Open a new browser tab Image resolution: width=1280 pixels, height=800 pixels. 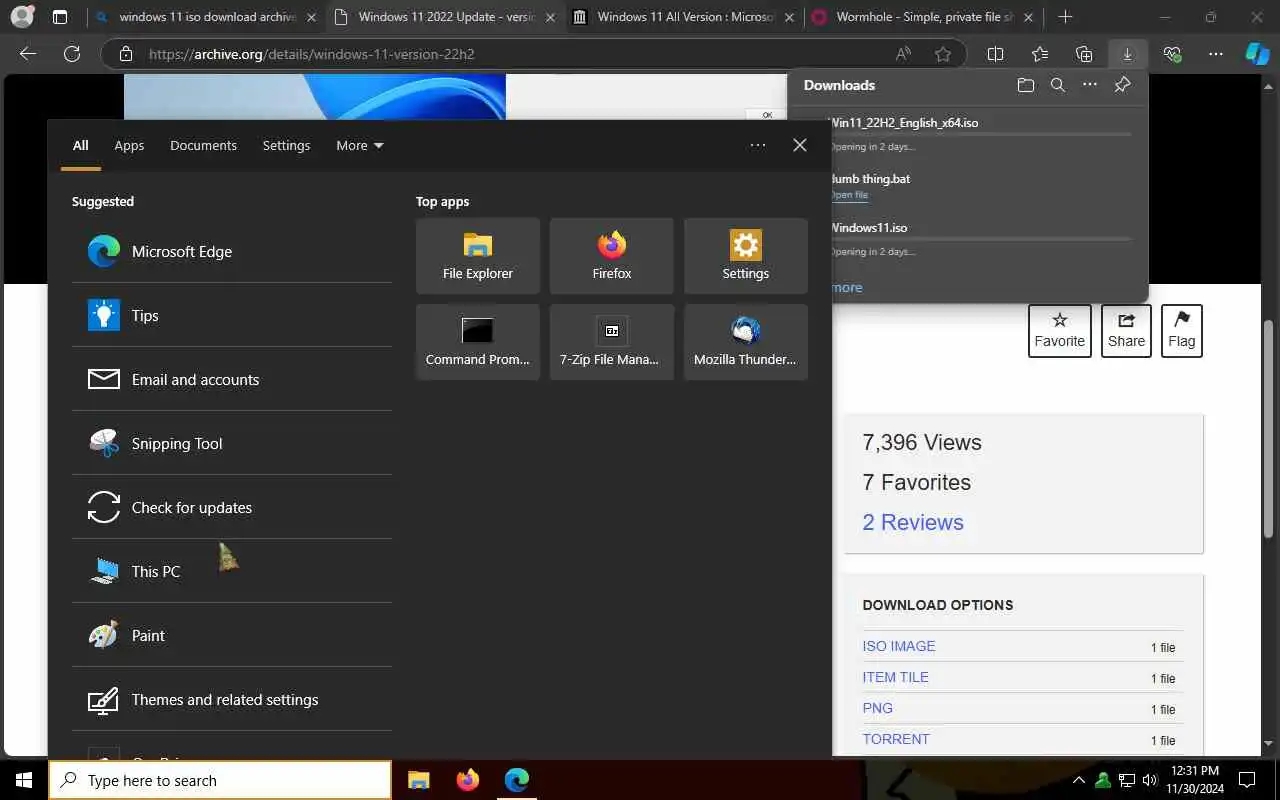click(x=1066, y=17)
